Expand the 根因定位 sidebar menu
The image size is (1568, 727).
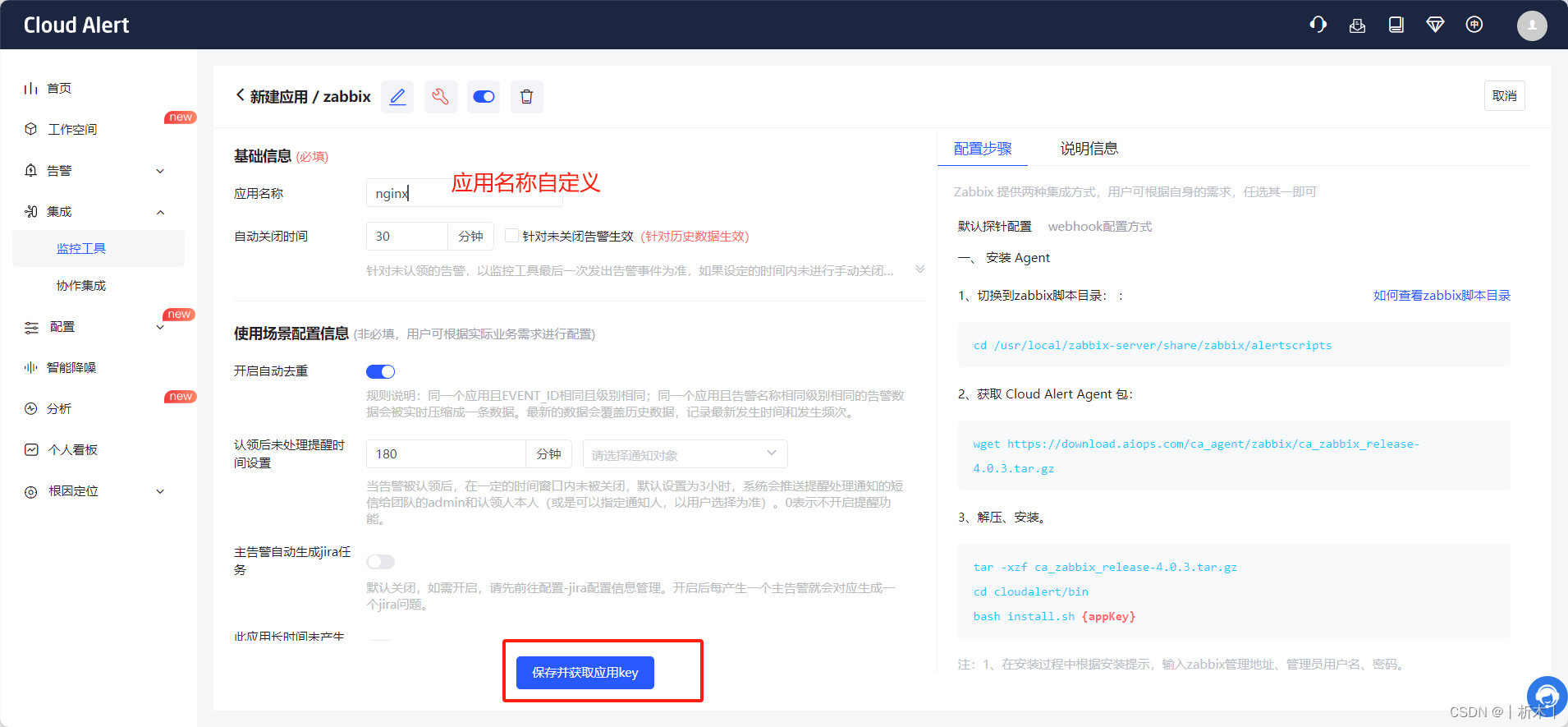click(x=160, y=491)
